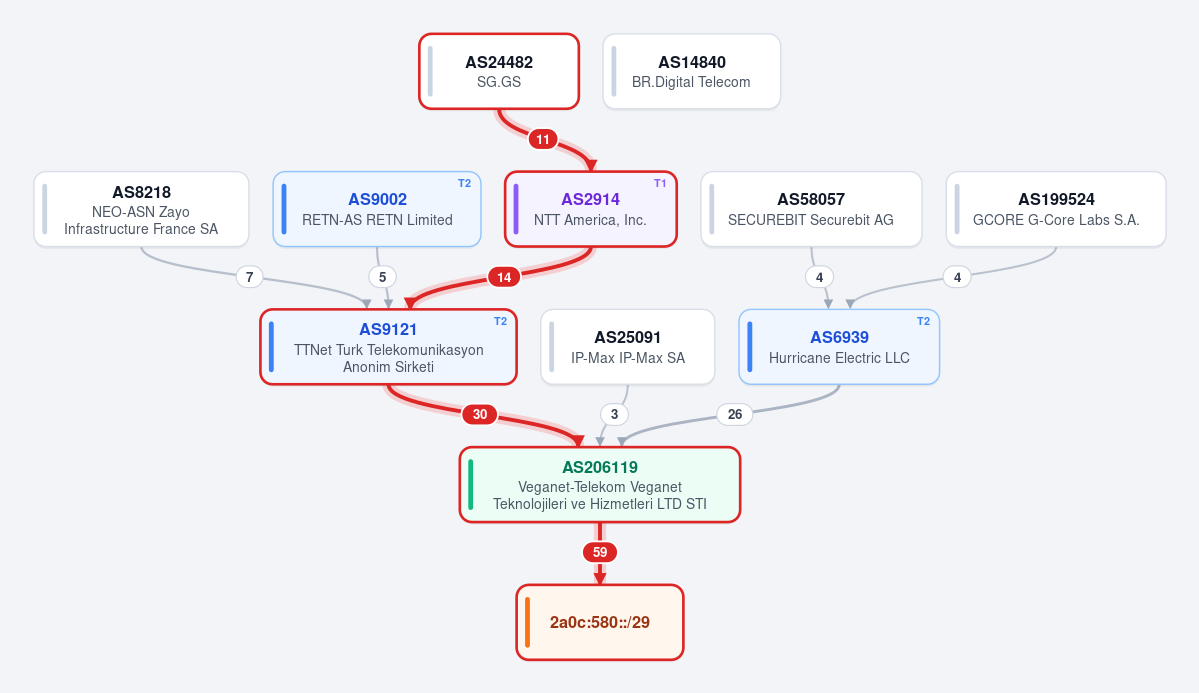This screenshot has height=693, width=1199.
Task: Select the gray edge badge labeled 5
Action: tap(382, 277)
